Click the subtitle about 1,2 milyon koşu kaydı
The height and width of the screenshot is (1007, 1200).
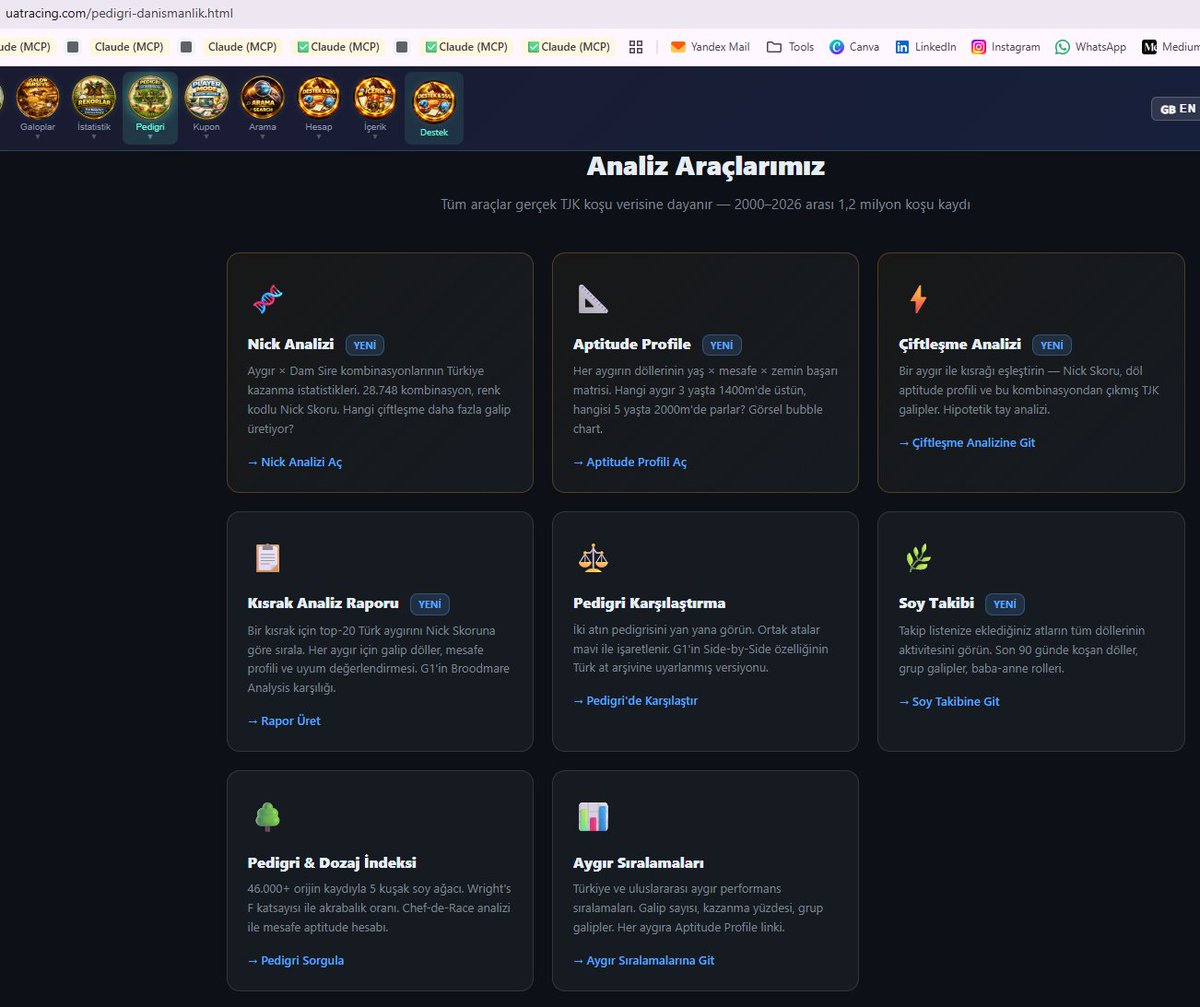pyautogui.click(x=705, y=205)
